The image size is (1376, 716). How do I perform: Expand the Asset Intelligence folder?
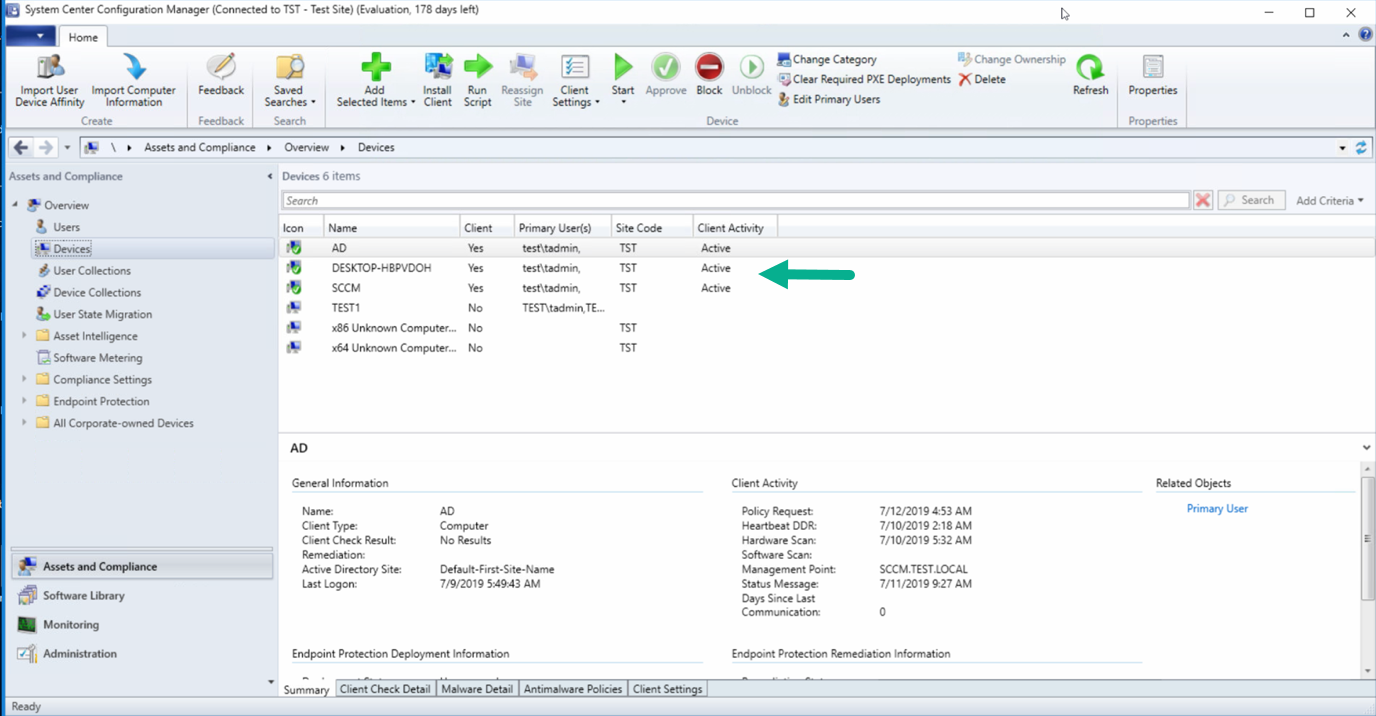(24, 336)
